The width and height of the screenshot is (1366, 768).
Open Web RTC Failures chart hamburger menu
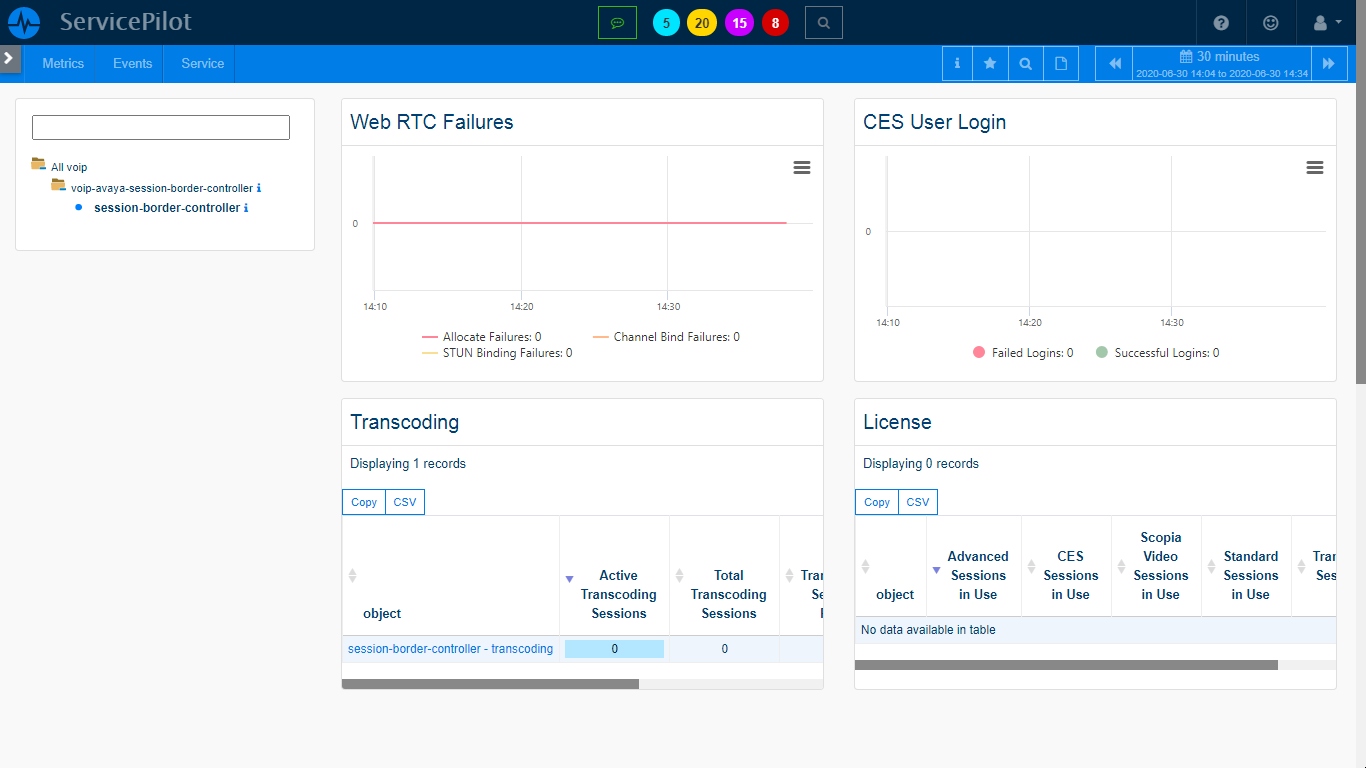(x=801, y=168)
